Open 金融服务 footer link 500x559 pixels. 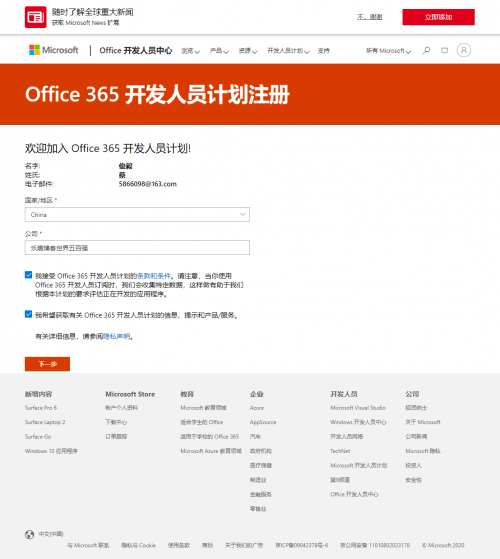[x=261, y=494]
